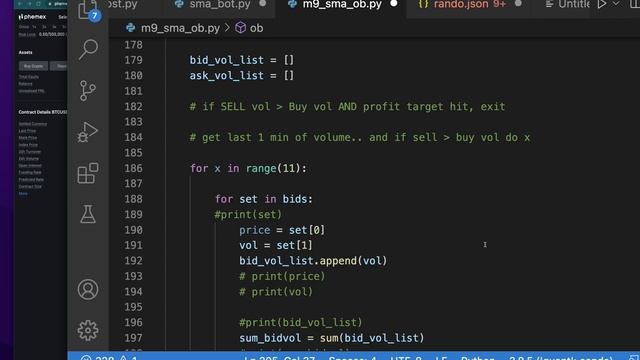The width and height of the screenshot is (640, 360).
Task: Open the 'ob' symbol breadcrumb
Action: [x=256, y=28]
